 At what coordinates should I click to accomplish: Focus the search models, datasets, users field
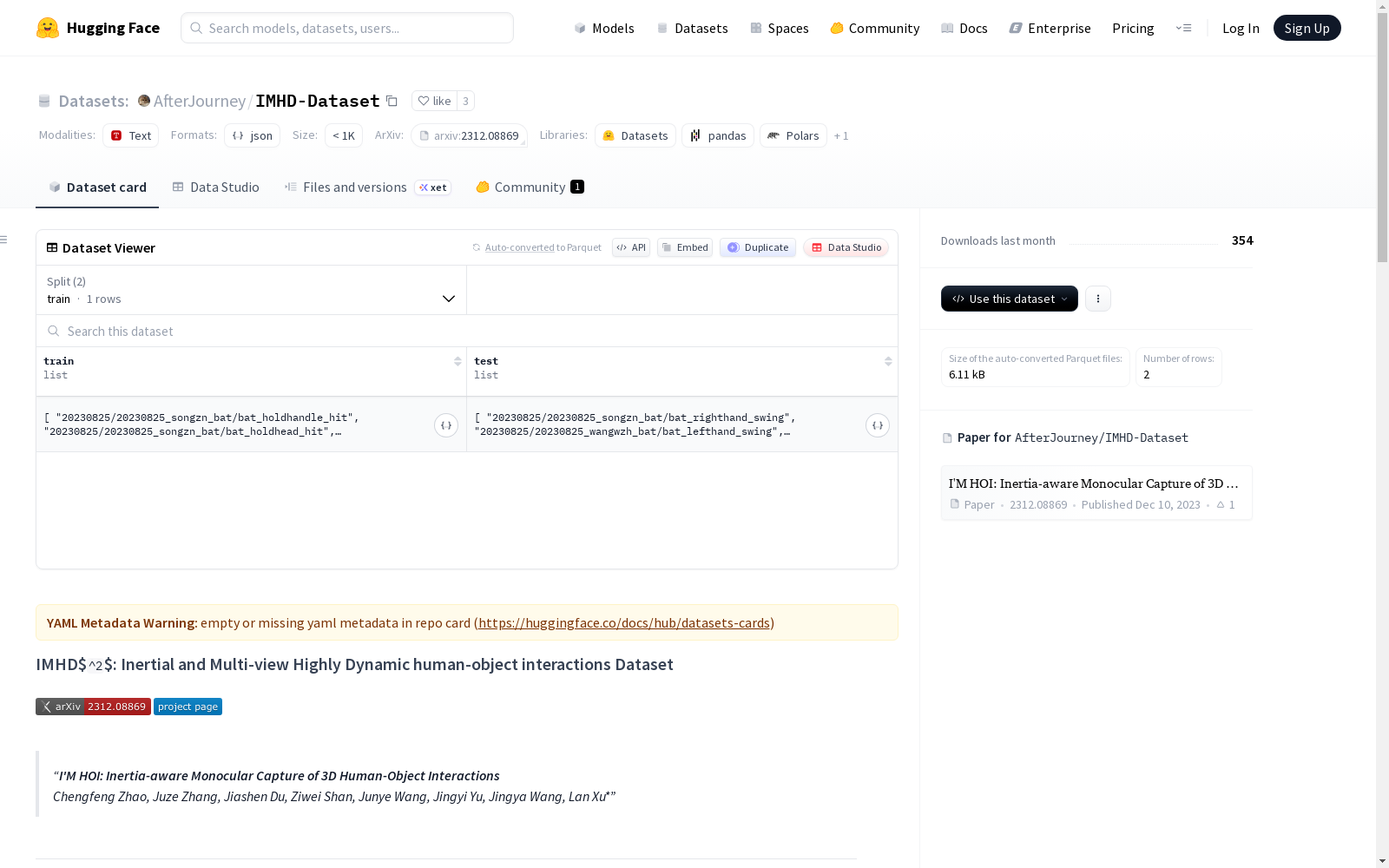point(347,28)
